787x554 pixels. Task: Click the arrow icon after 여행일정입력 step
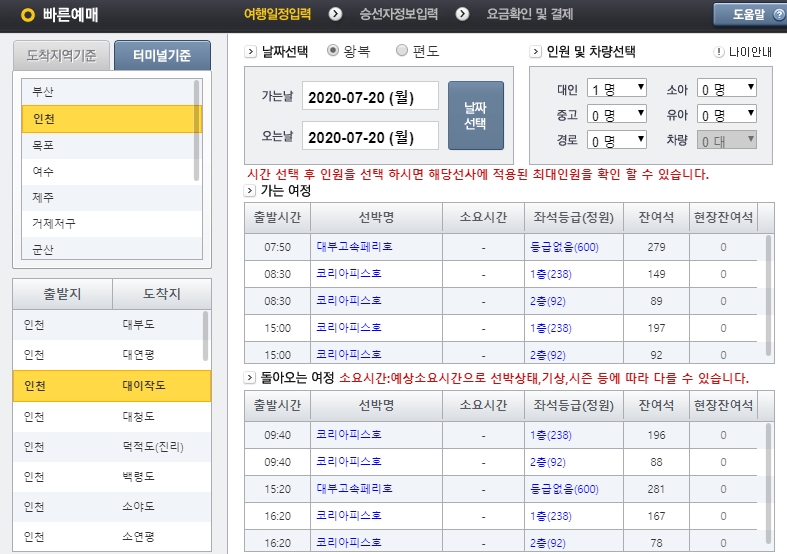pyautogui.click(x=335, y=14)
